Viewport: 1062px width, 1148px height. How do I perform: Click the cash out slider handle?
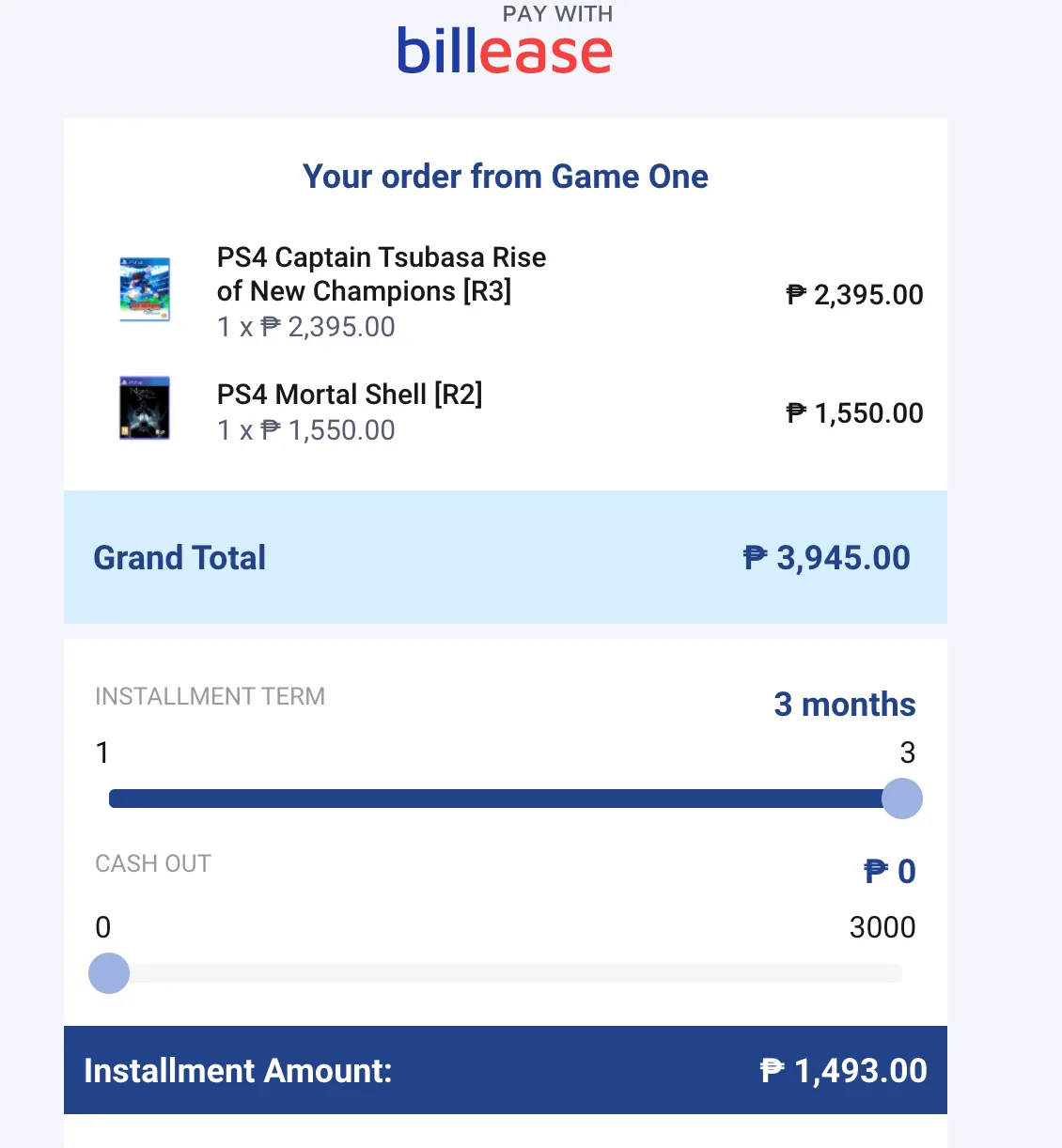pyautogui.click(x=109, y=973)
